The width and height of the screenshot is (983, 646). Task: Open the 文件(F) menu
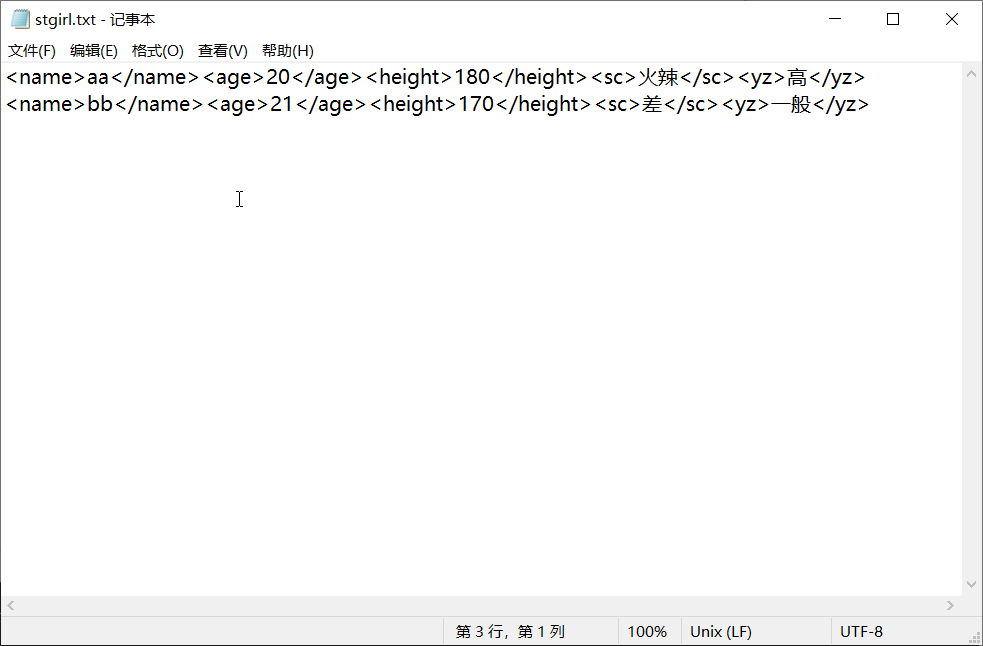click(x=31, y=50)
